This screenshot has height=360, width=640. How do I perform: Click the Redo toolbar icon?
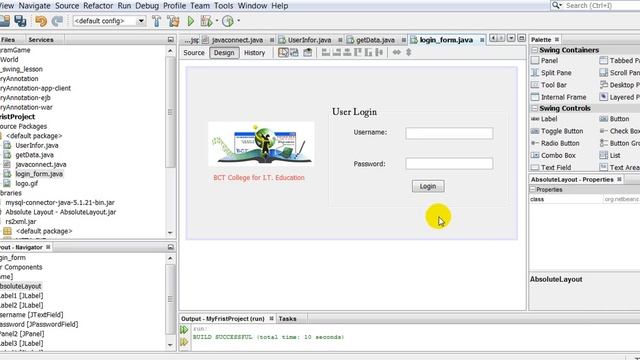click(x=57, y=21)
